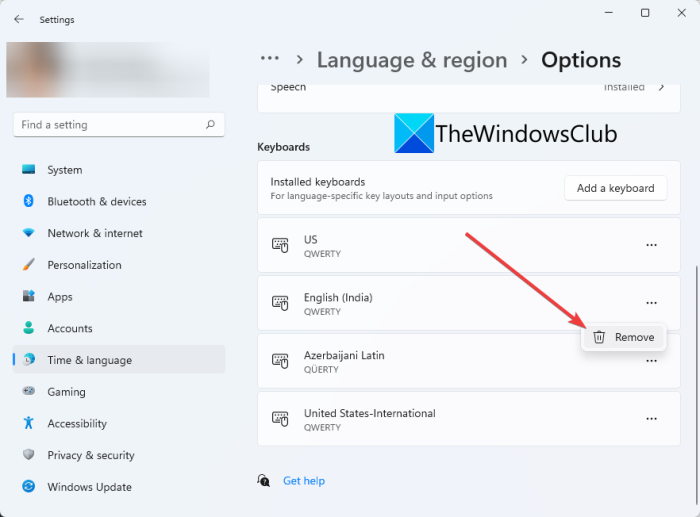
Task: Click the Add a keyboard button
Action: click(x=615, y=188)
